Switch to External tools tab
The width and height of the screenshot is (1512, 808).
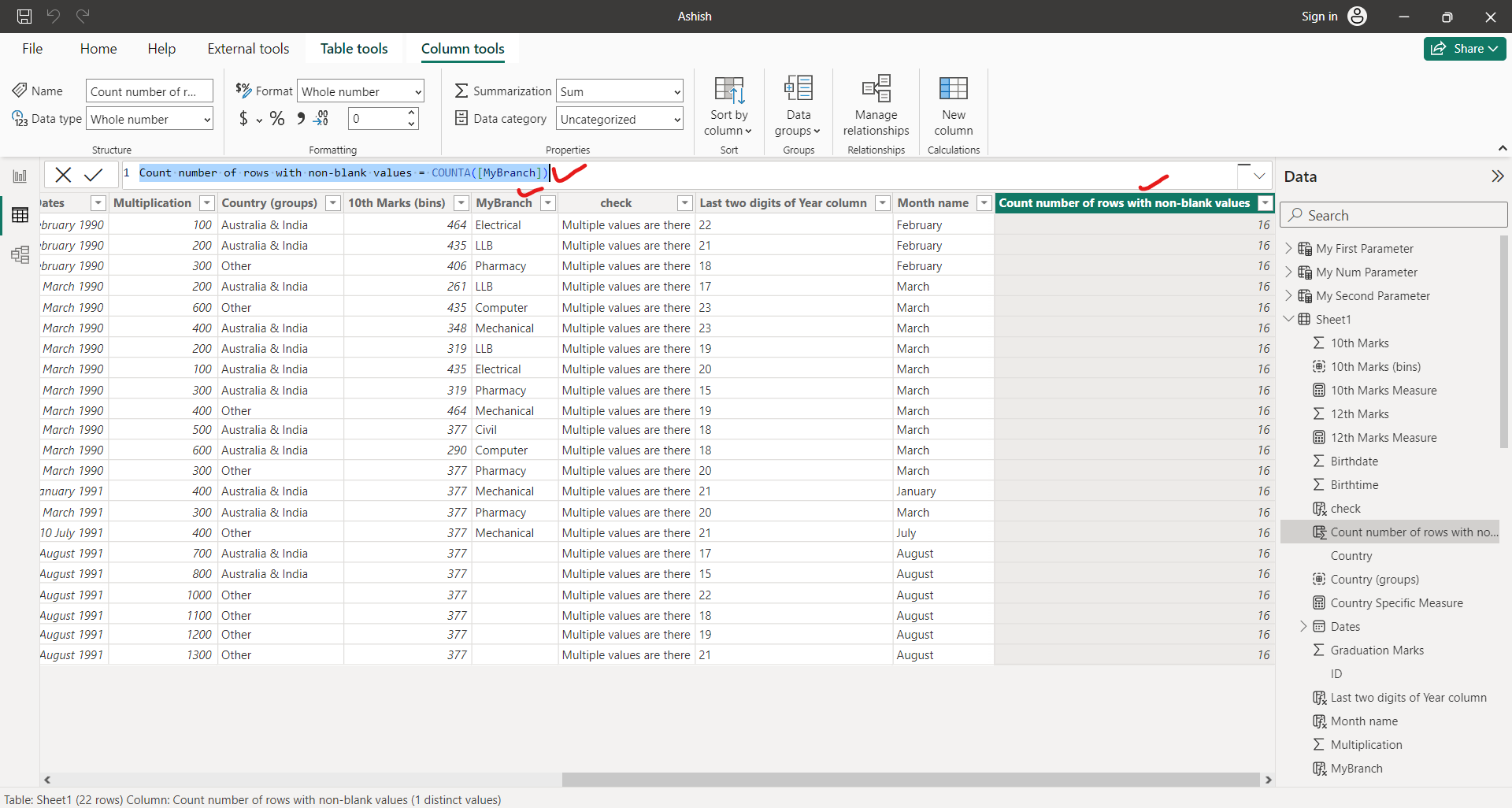248,49
